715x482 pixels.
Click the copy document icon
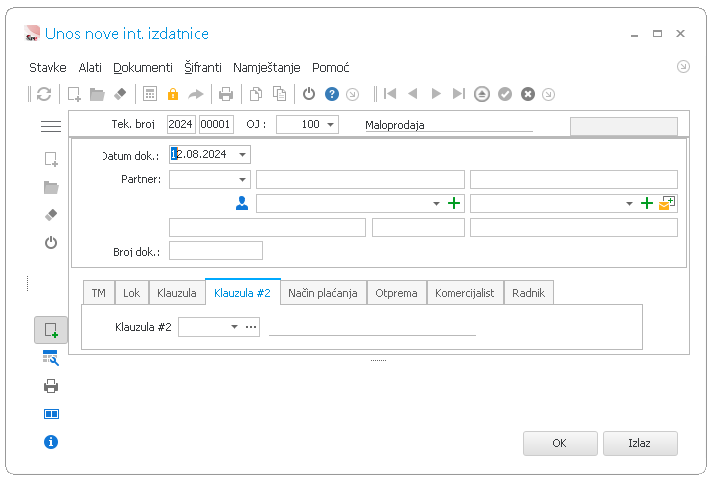pos(256,94)
